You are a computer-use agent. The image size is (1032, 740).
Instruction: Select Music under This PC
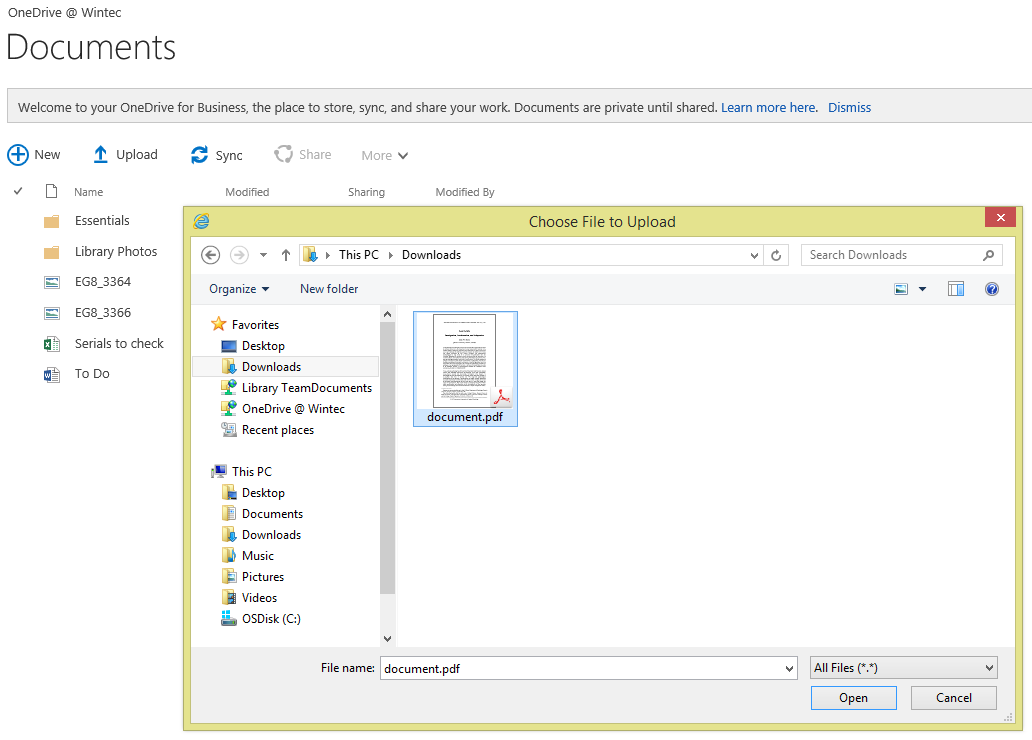point(257,556)
